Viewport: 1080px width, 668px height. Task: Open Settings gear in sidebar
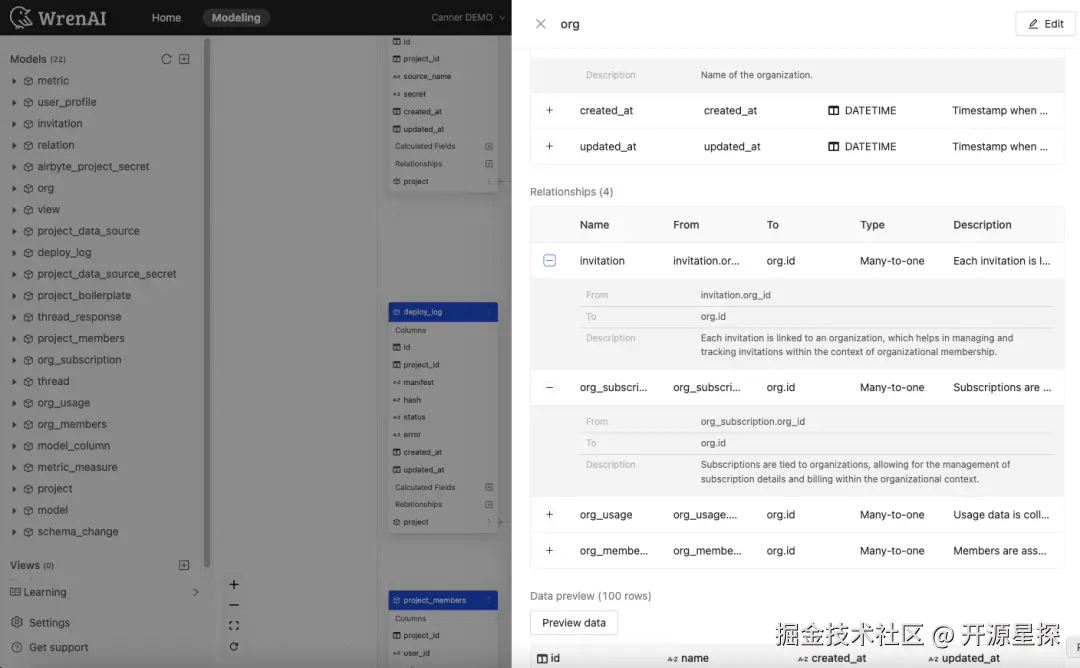pyautogui.click(x=17, y=622)
